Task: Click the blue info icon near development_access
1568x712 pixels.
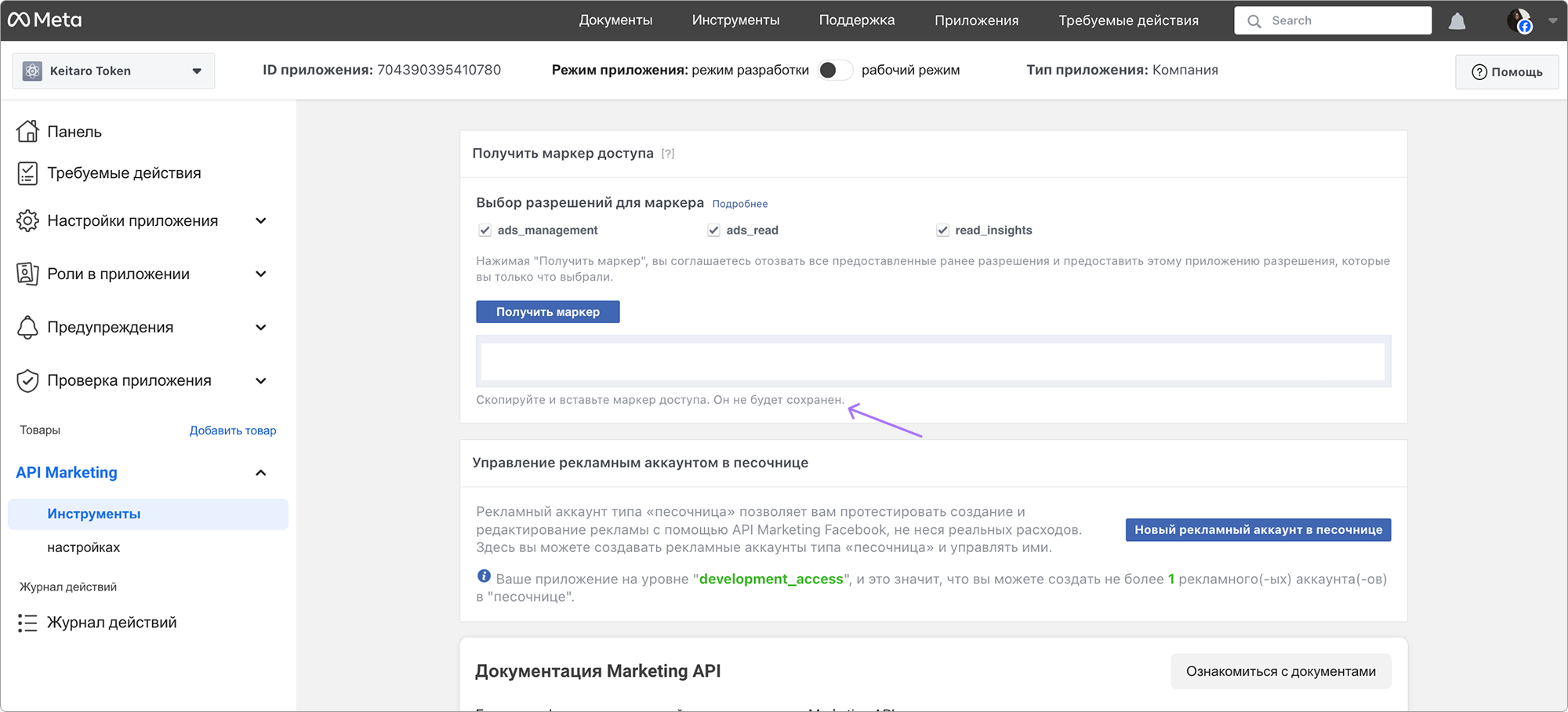Action: point(484,576)
